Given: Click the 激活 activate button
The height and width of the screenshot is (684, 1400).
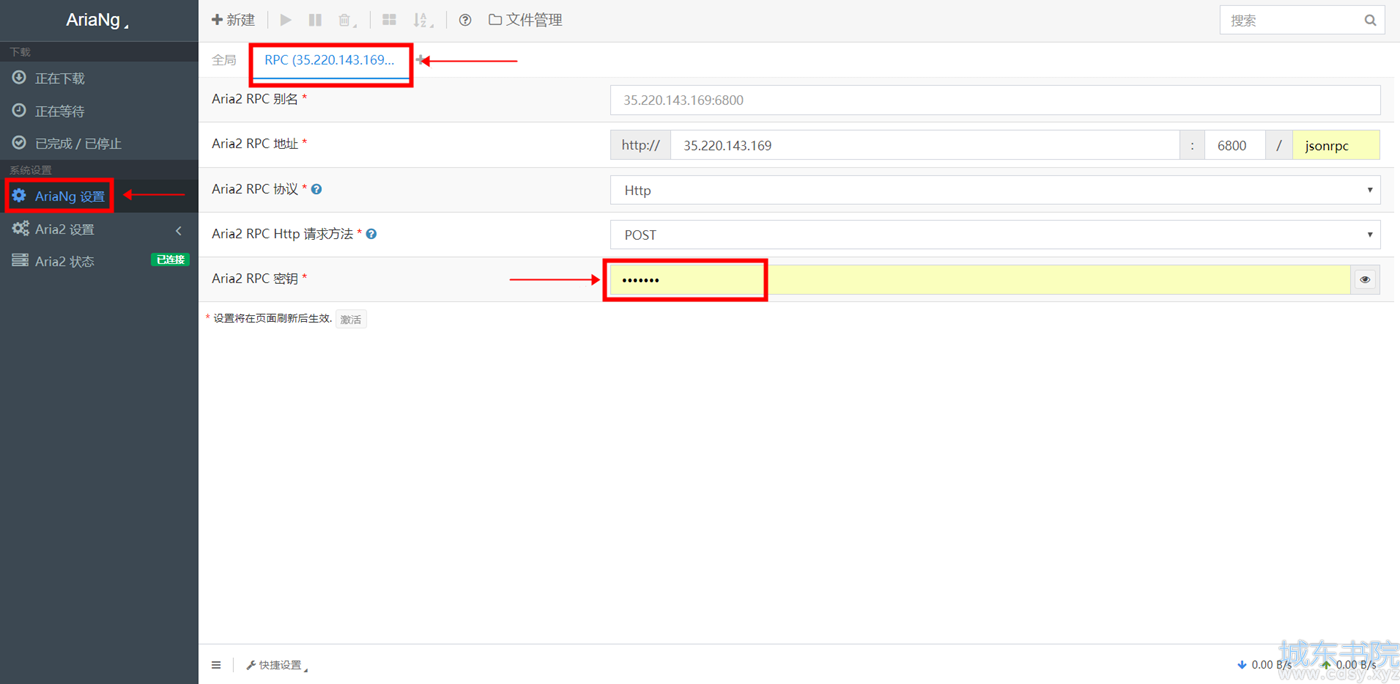Looking at the screenshot, I should pos(351,319).
